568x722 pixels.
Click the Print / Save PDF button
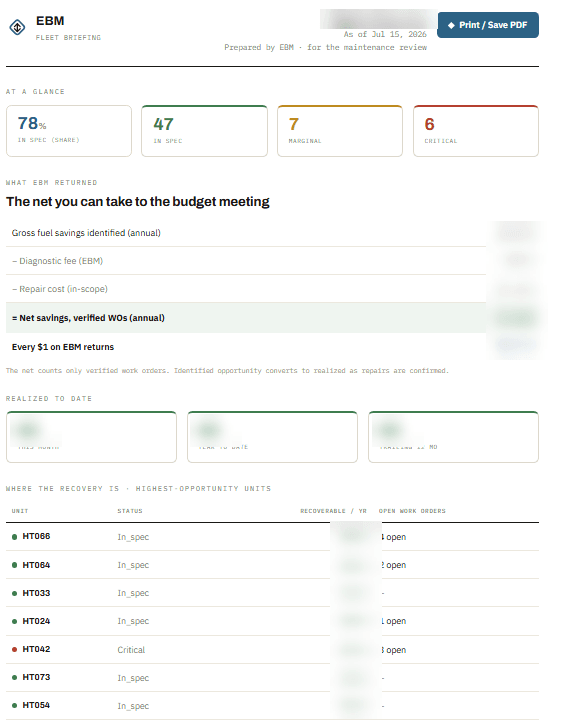(x=487, y=25)
